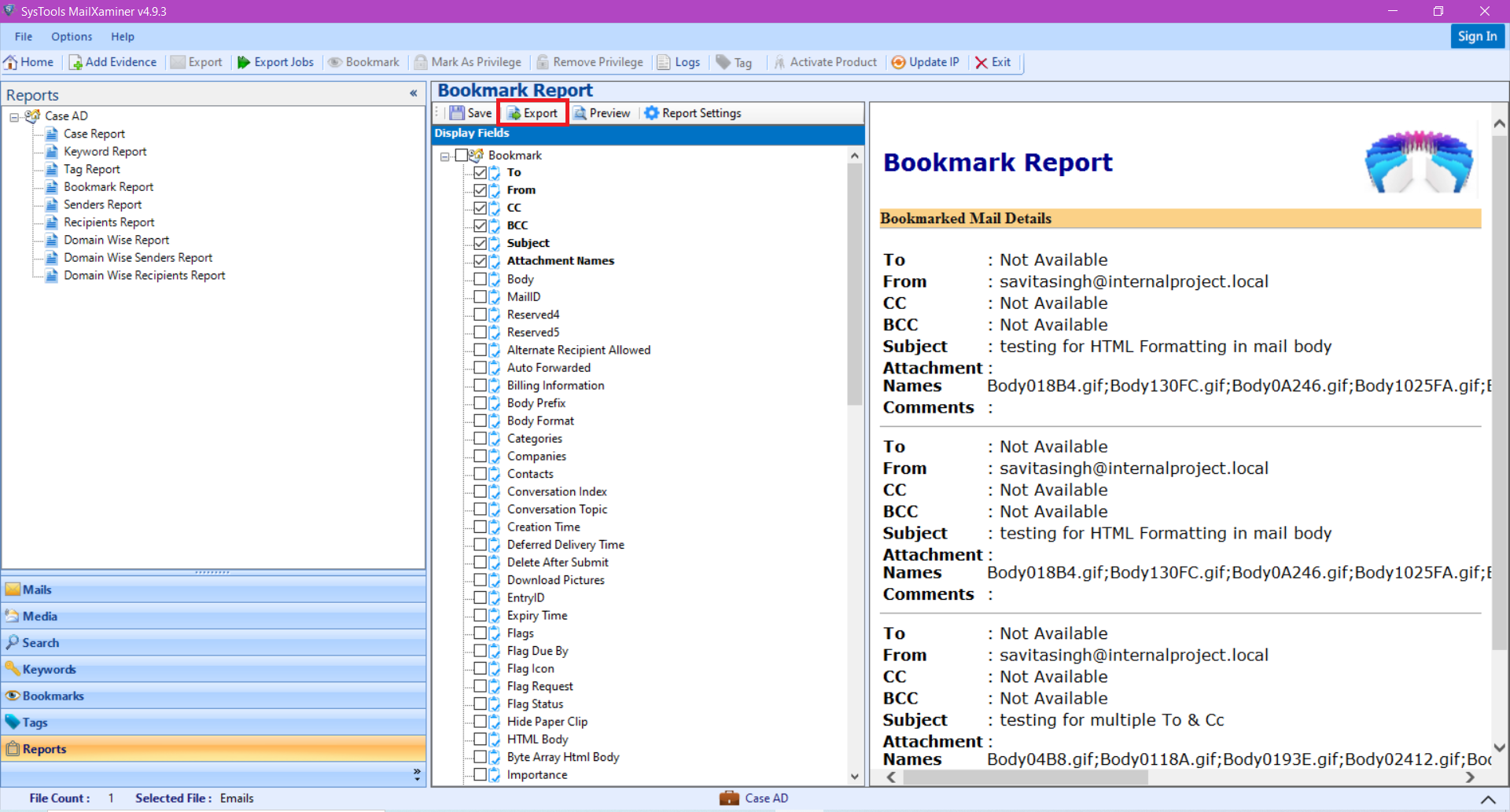
Task: Open the Mails navigation panel
Action: (x=214, y=590)
